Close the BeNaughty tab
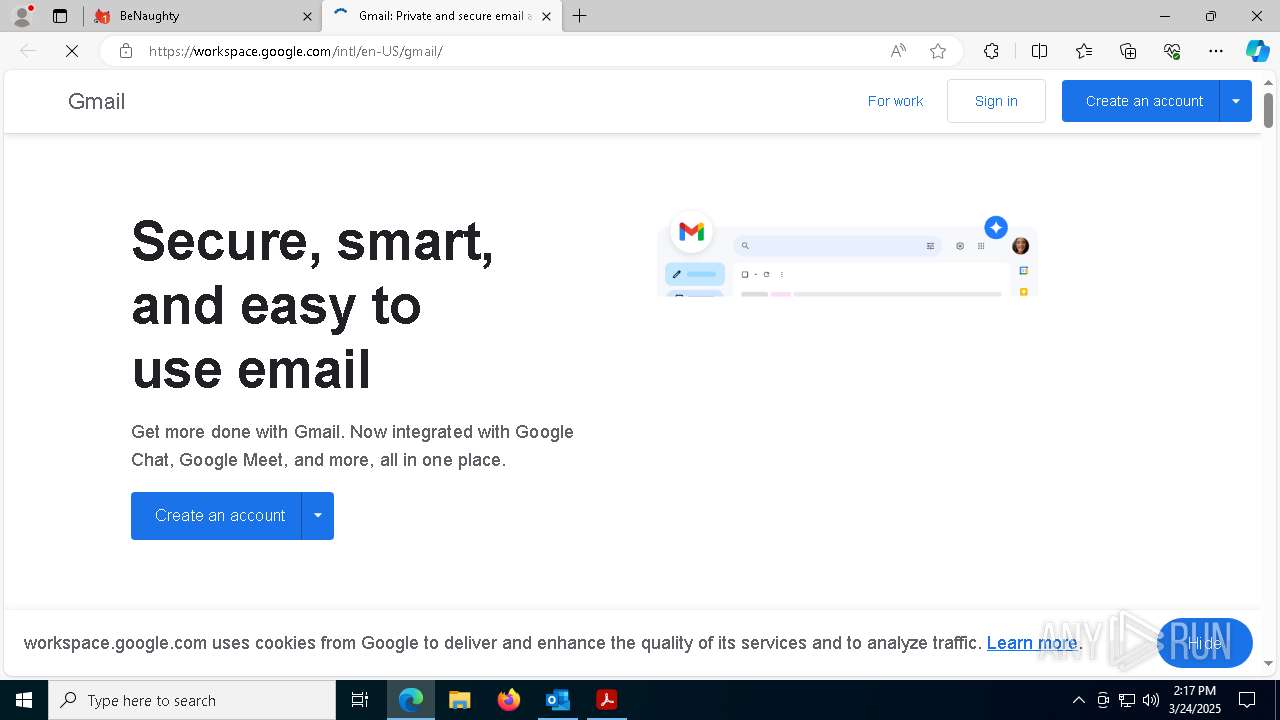1280x720 pixels. click(x=307, y=16)
